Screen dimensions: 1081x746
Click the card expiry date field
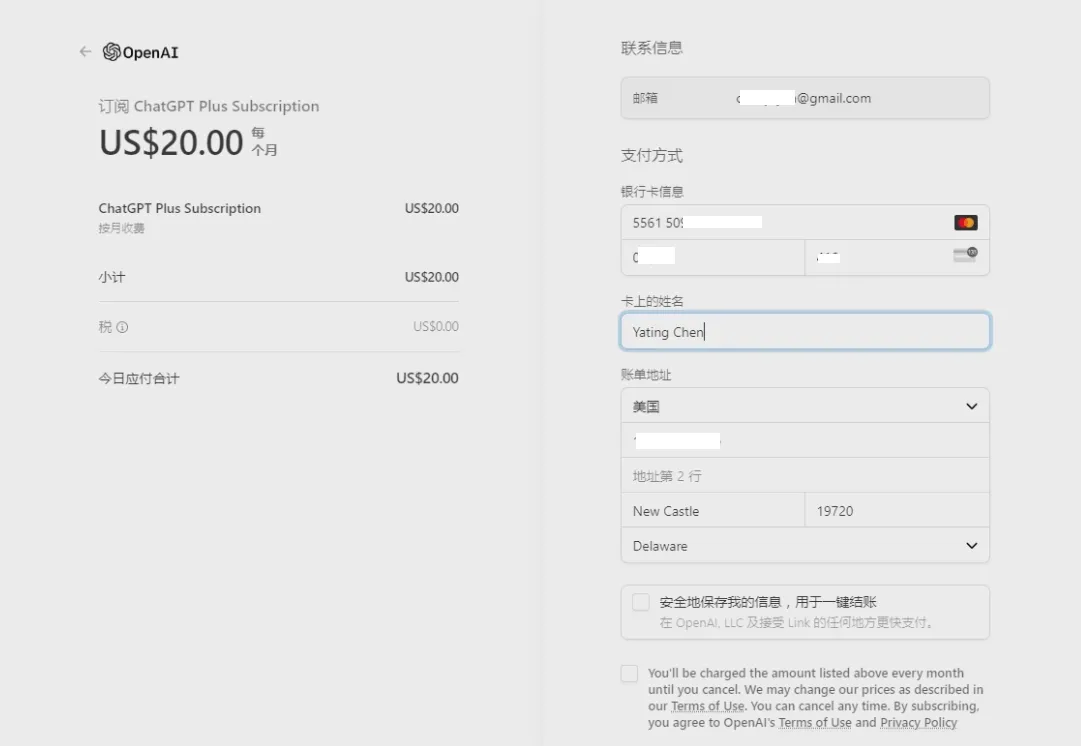point(712,257)
